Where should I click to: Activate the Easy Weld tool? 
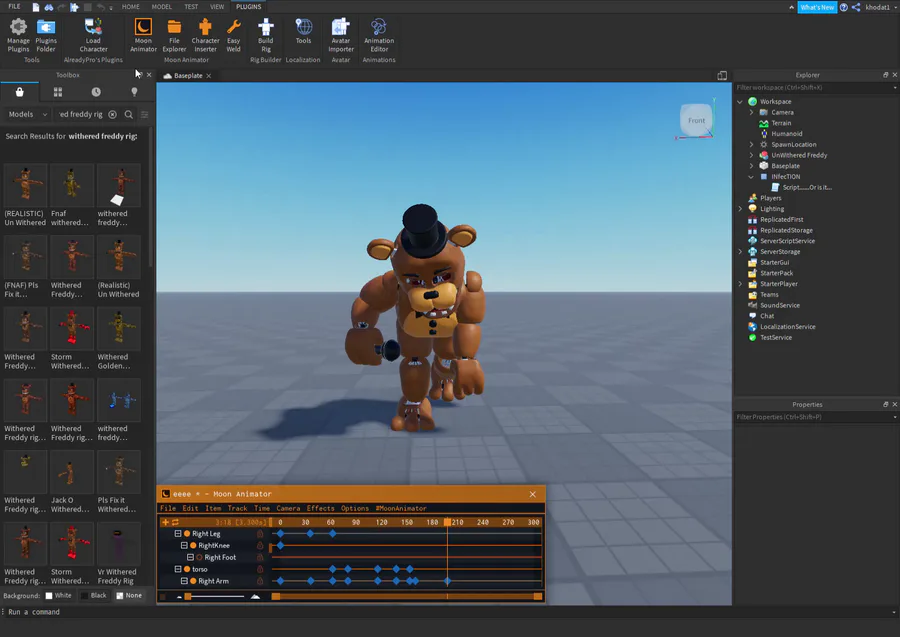[233, 35]
